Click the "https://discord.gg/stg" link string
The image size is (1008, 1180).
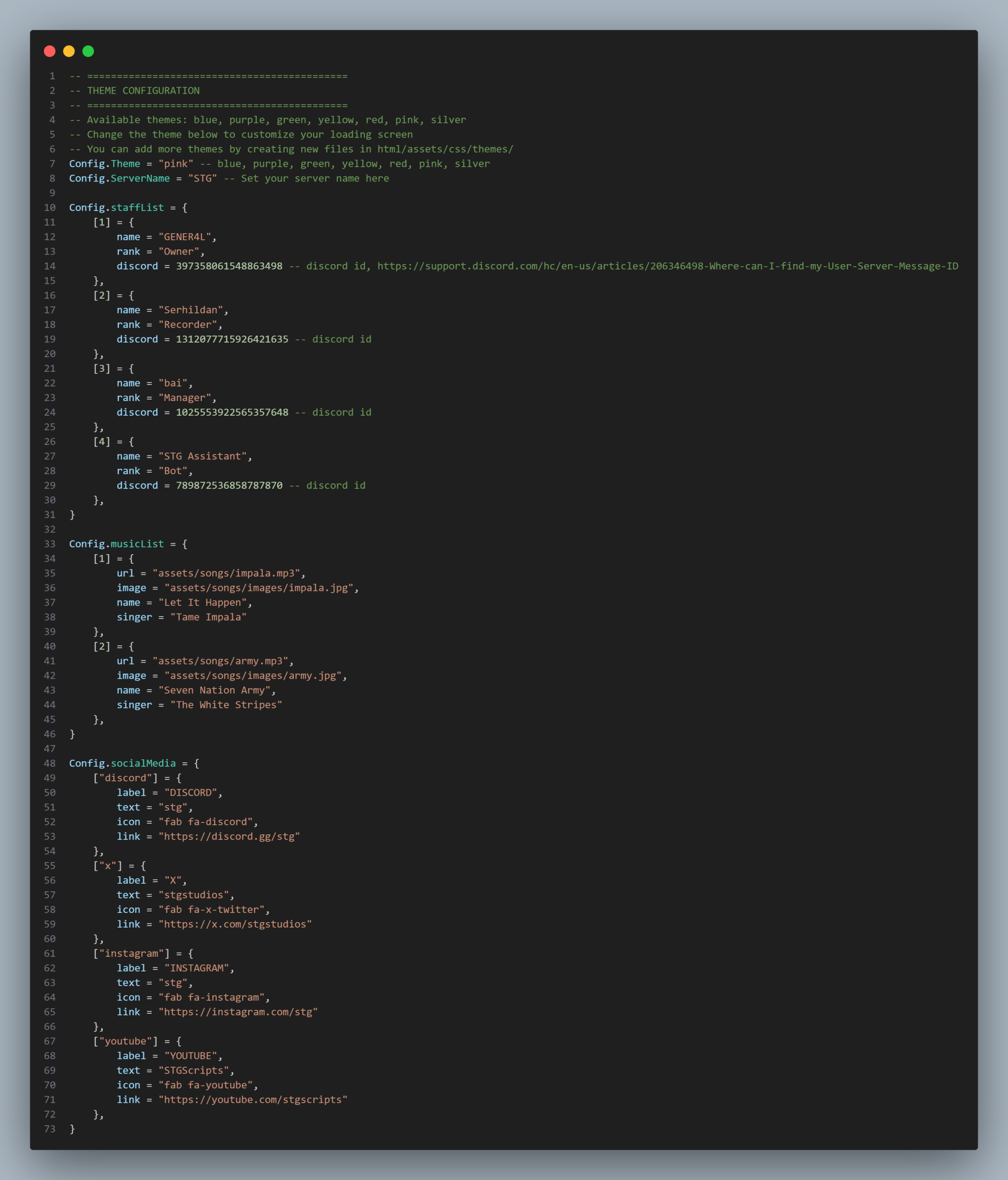pos(229,836)
